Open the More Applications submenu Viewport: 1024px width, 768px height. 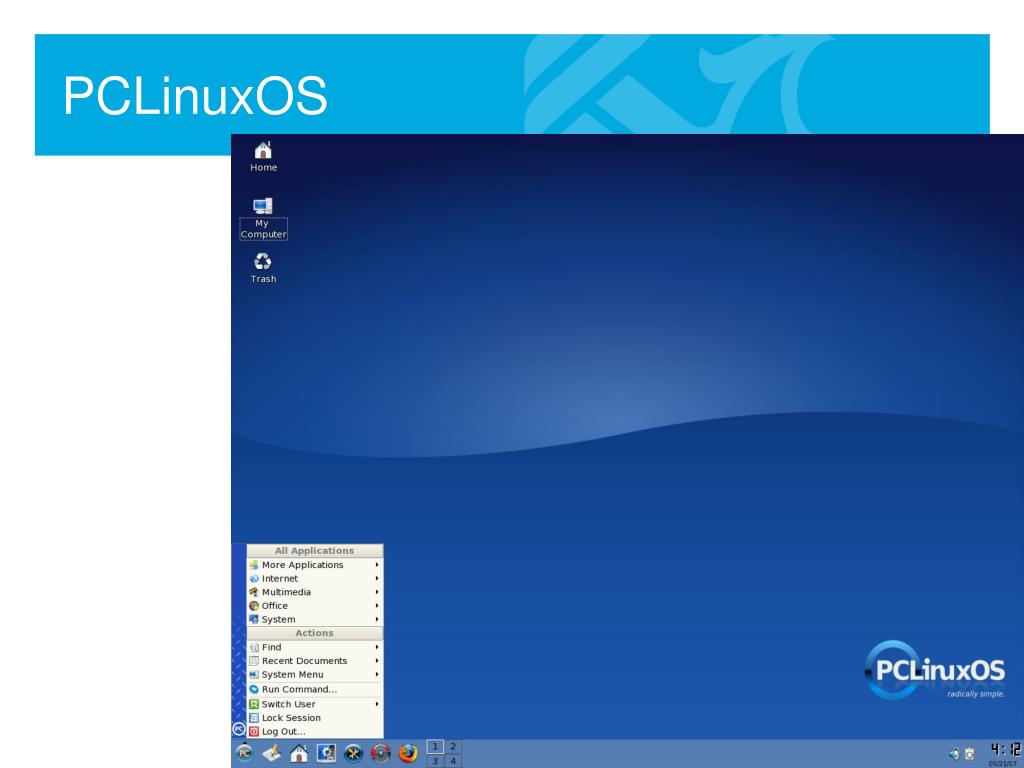tap(315, 565)
